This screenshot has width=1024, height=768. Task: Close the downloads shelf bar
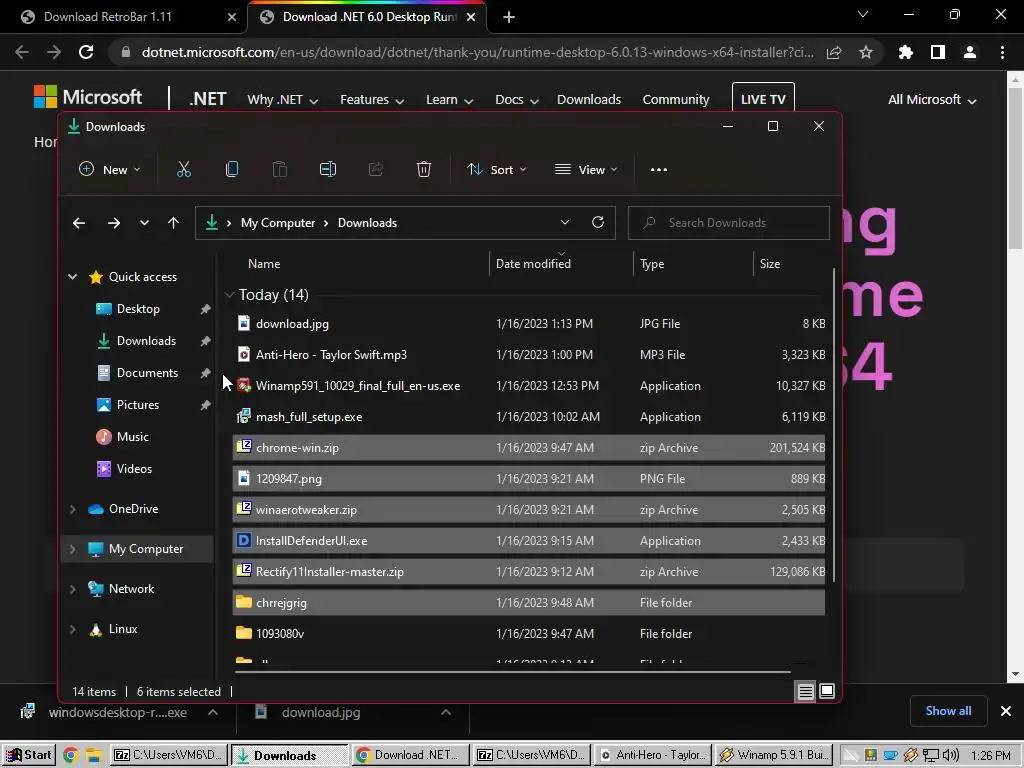tap(1006, 711)
